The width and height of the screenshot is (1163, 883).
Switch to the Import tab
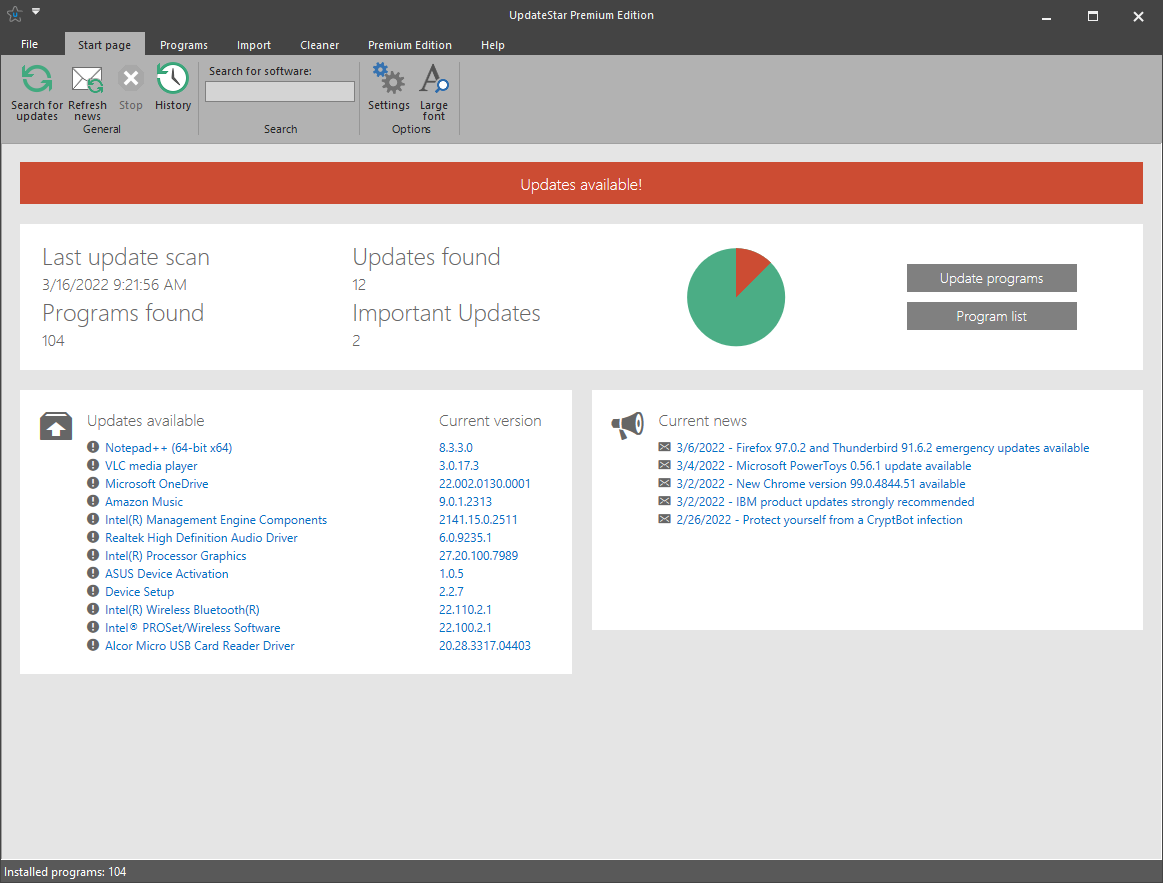pyautogui.click(x=254, y=45)
